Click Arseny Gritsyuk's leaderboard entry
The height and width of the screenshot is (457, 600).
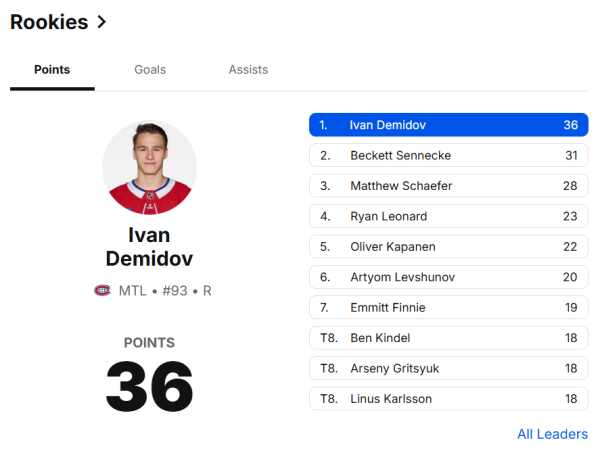click(x=448, y=368)
